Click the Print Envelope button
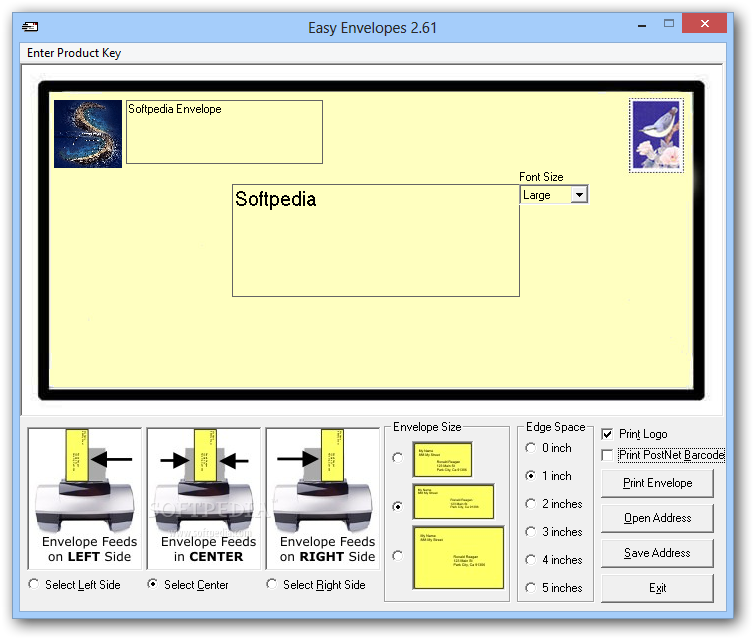The image size is (754, 639). tap(657, 483)
